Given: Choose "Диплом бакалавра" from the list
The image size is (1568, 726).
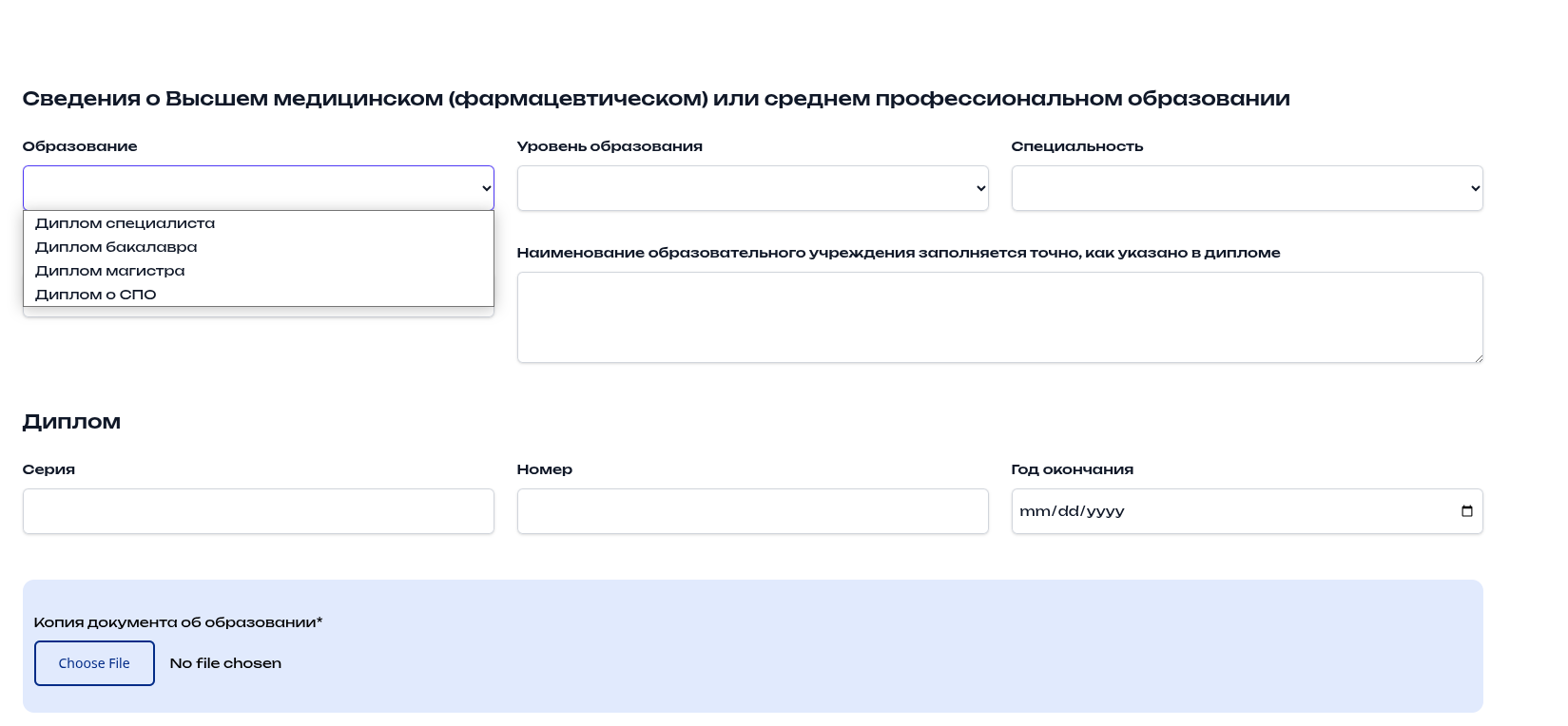Looking at the screenshot, I should (116, 247).
